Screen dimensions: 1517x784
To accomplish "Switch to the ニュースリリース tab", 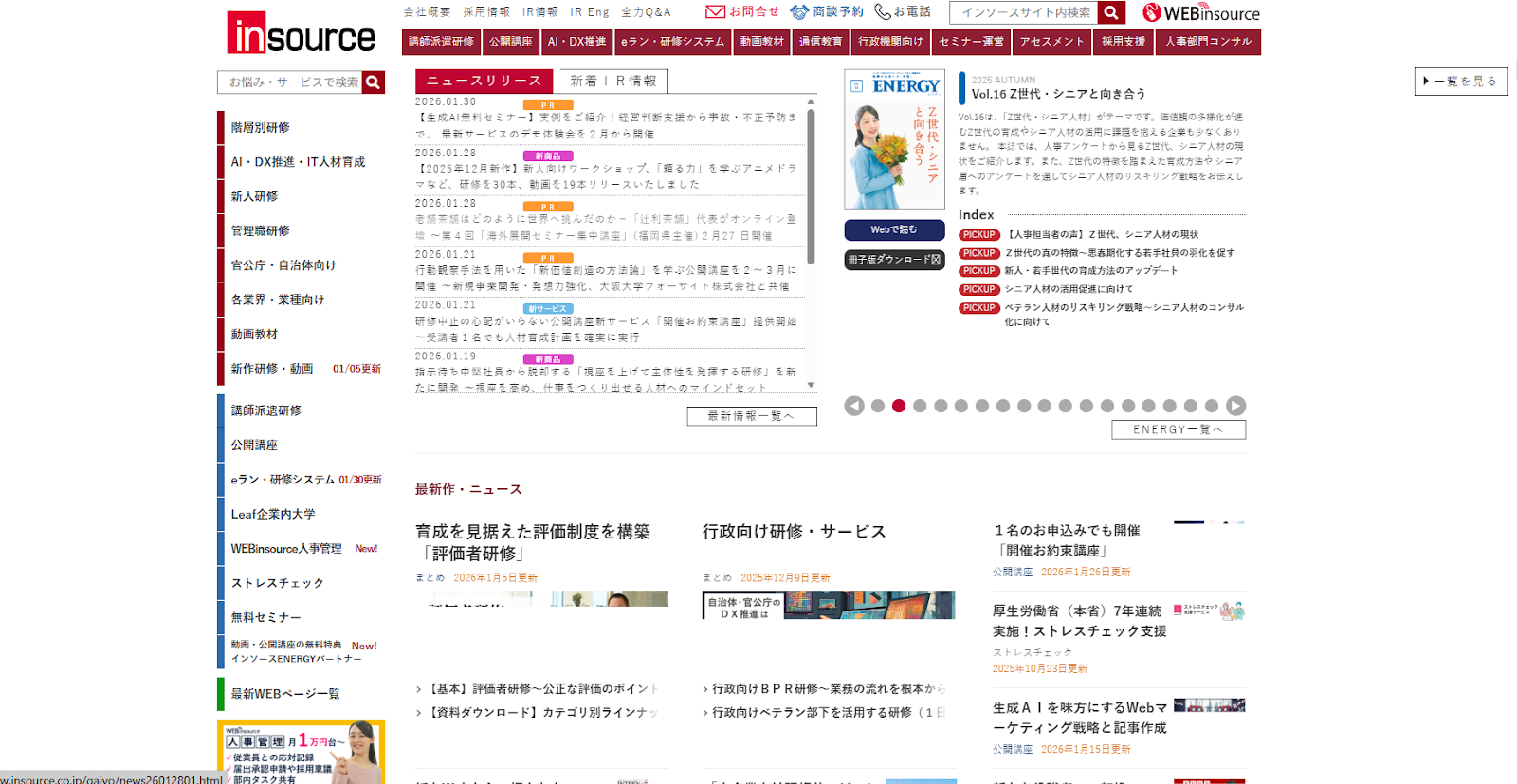I will [x=484, y=81].
